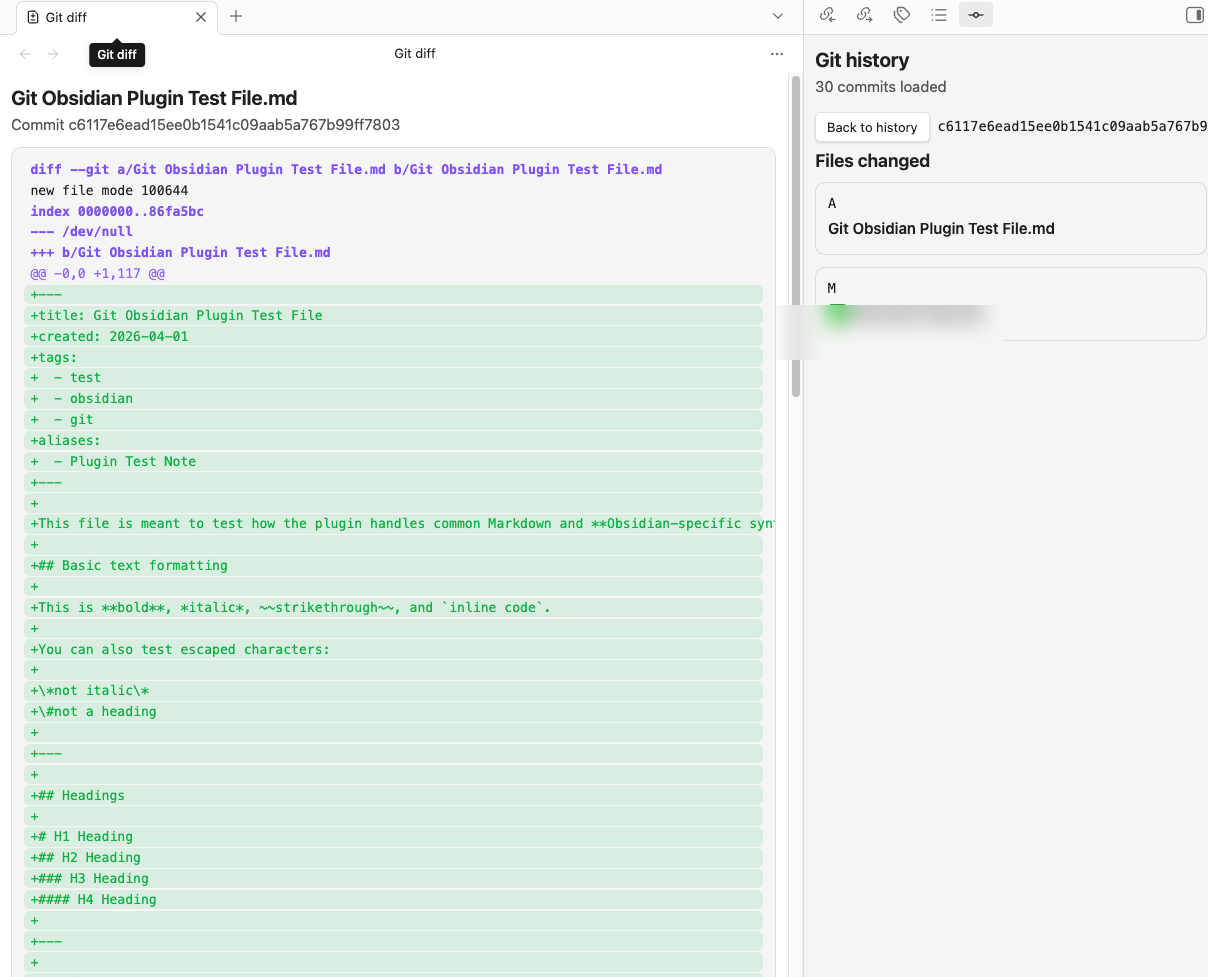Open the outline panel icon
This screenshot has height=977, width=1208.
[x=938, y=15]
